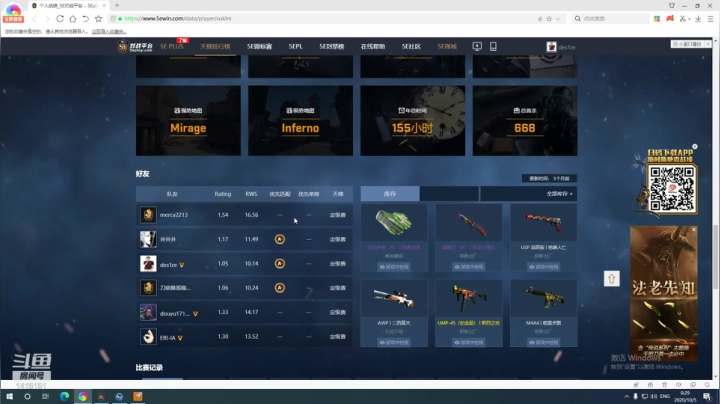Inspect in-game button under green gloves
The width and height of the screenshot is (720, 404).
[x=394, y=267]
